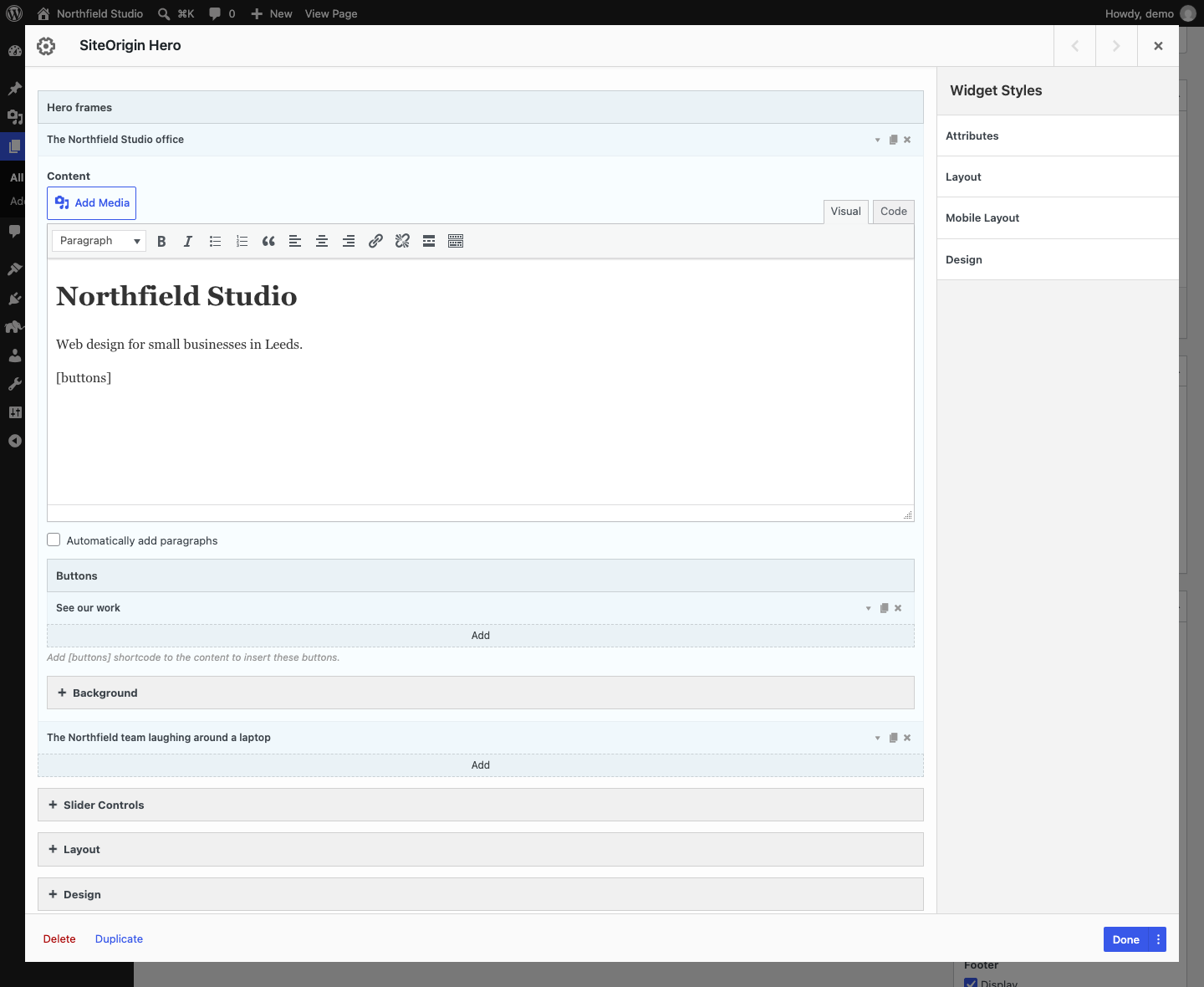Duplicate the team laughing around a laptop frame
Viewport: 1204px width, 987px height.
coord(893,738)
